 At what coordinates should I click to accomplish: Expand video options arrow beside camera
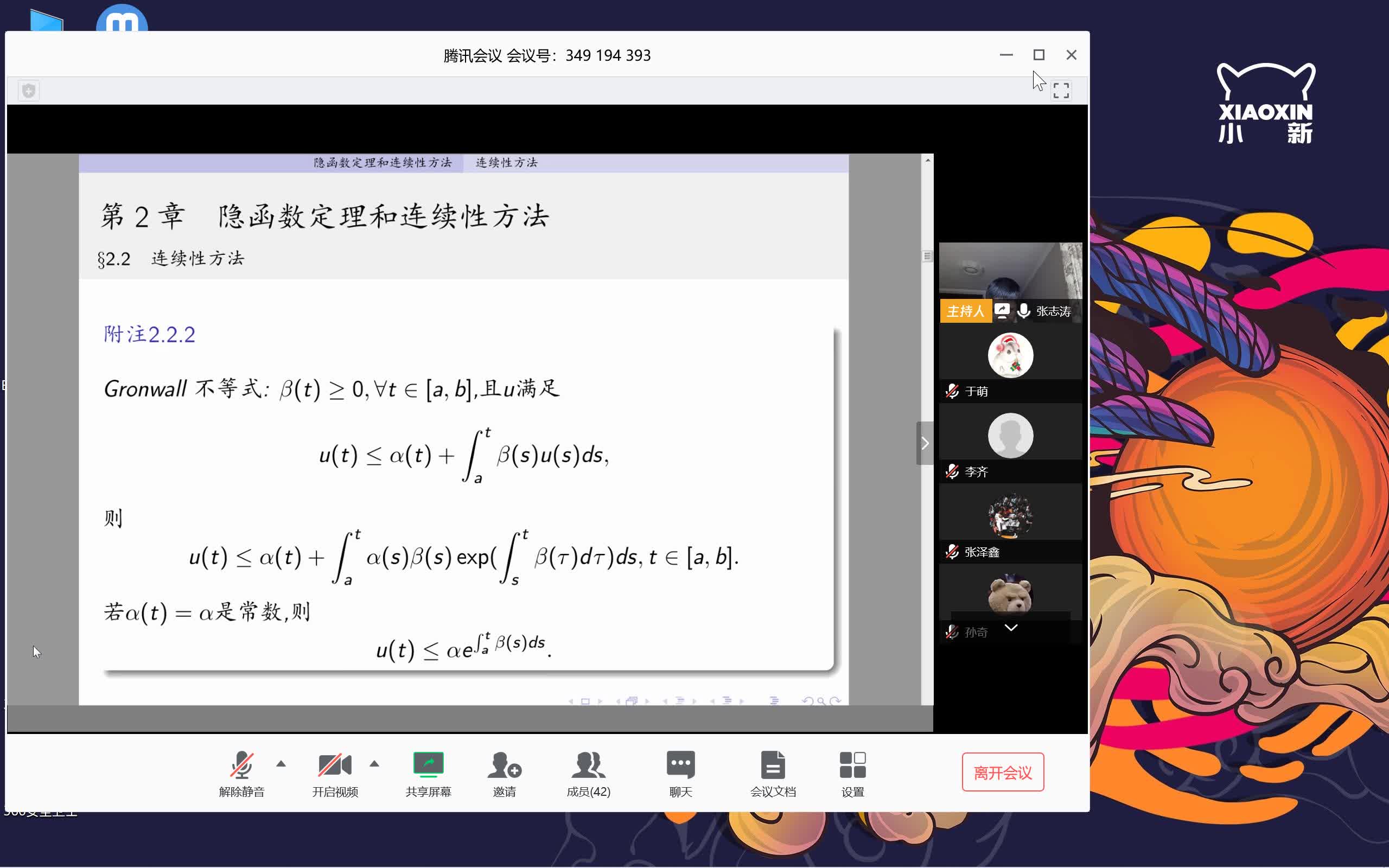pyautogui.click(x=374, y=764)
